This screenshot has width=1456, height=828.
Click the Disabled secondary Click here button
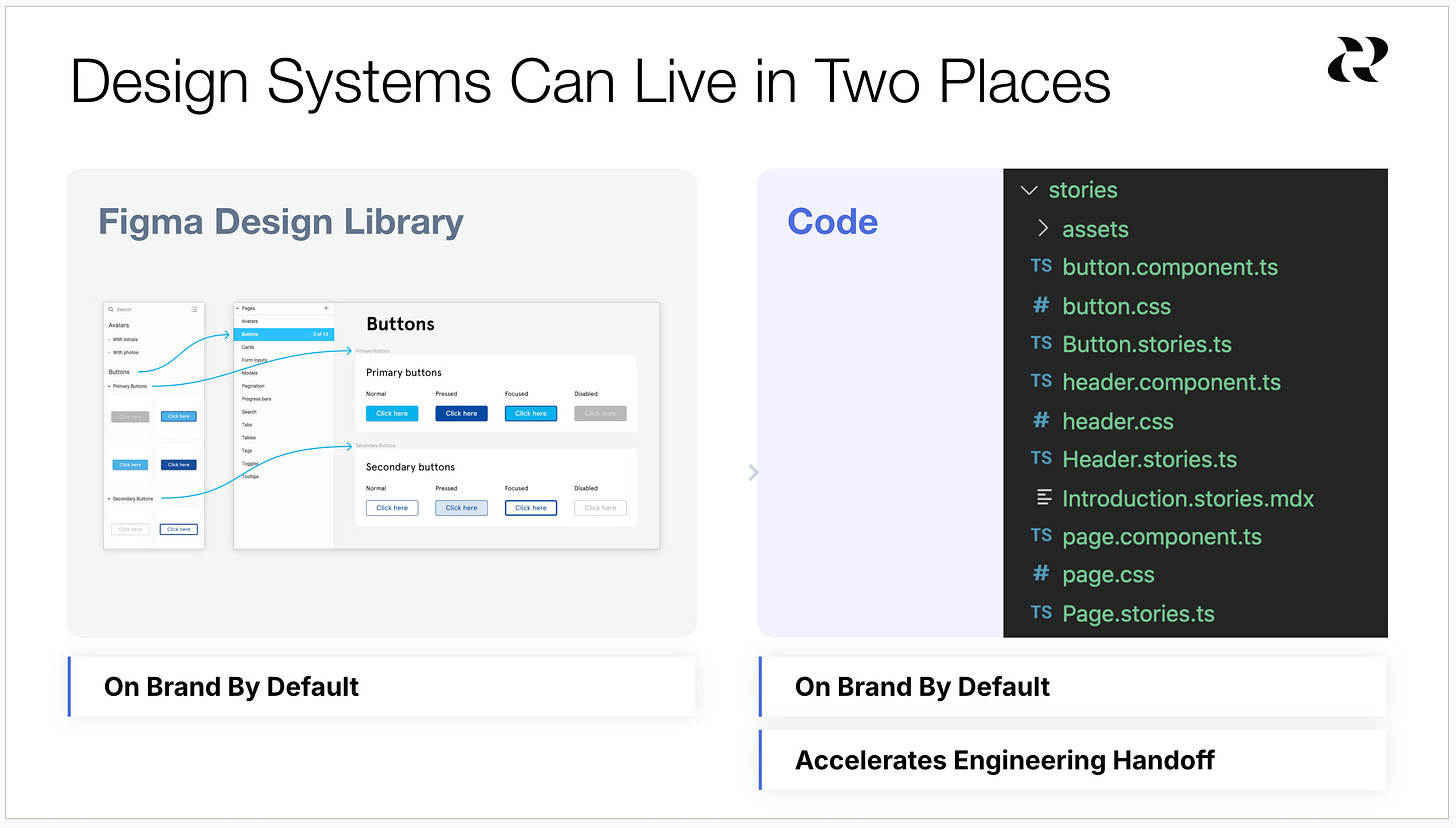click(600, 508)
